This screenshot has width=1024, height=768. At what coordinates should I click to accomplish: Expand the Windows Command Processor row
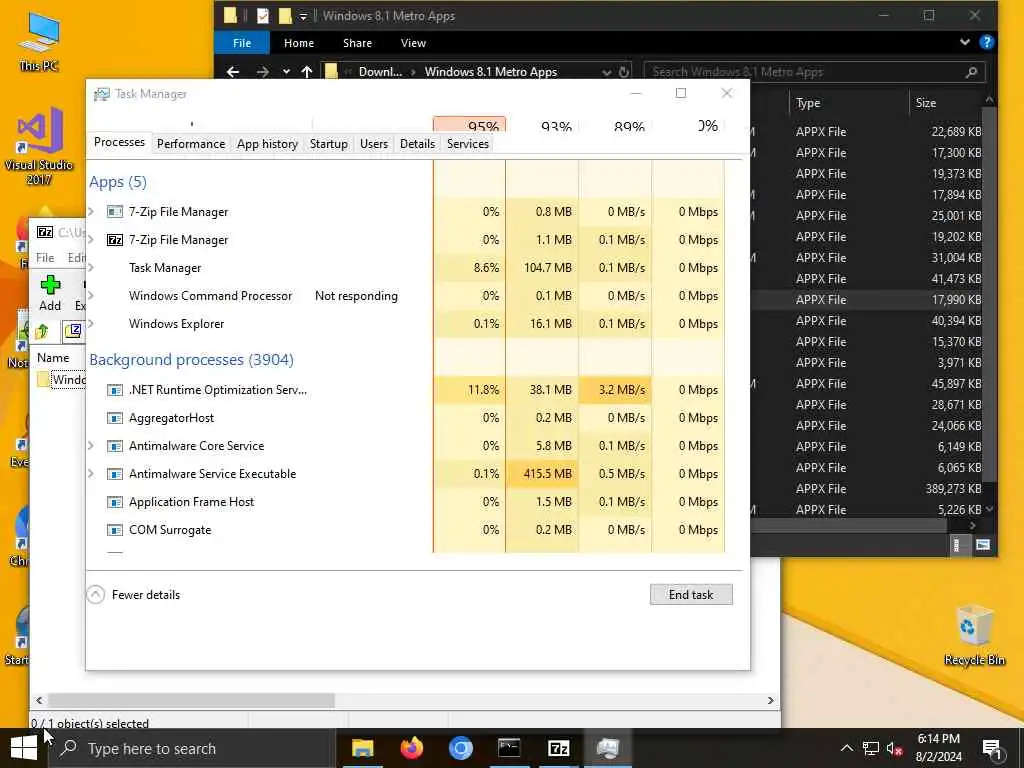91,296
